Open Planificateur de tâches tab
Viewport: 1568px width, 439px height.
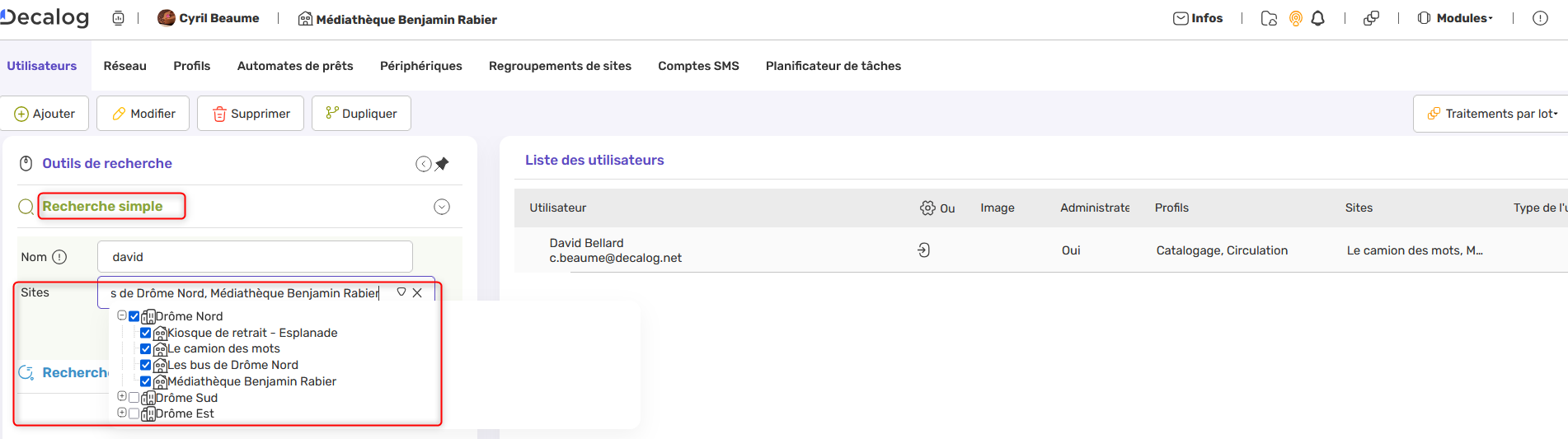pyautogui.click(x=833, y=66)
